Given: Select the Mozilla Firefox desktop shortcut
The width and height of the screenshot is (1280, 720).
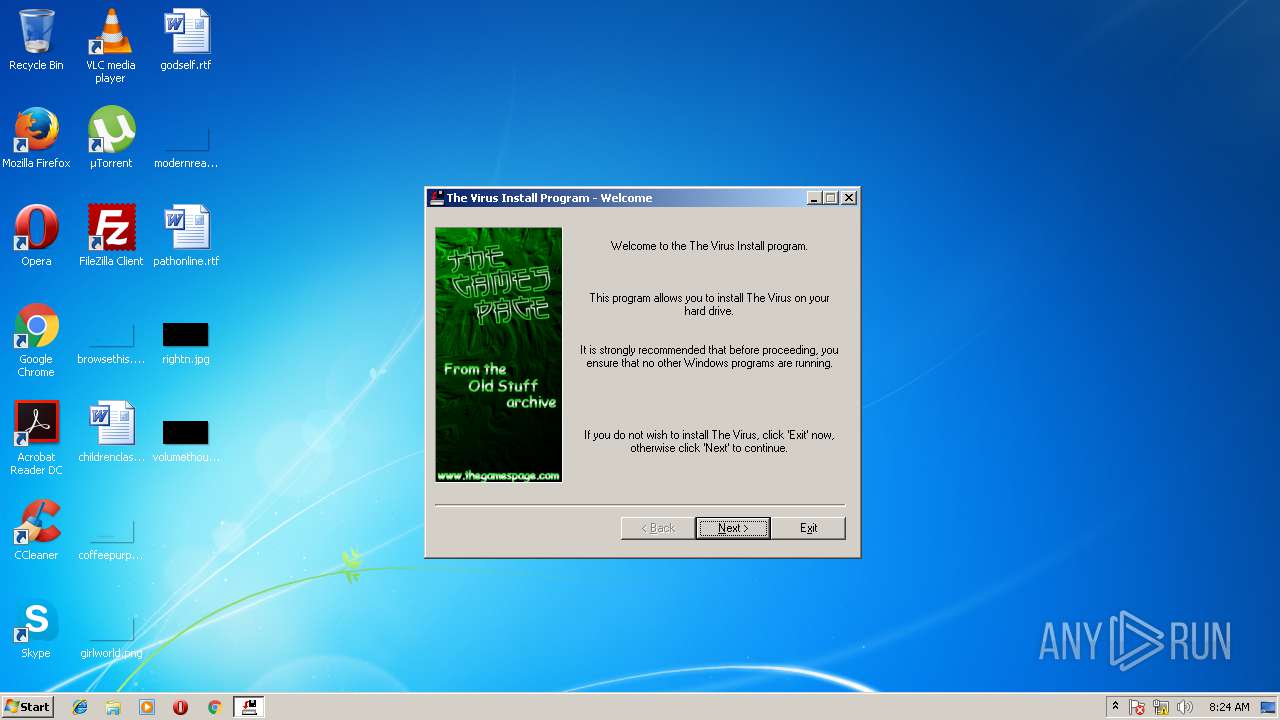Looking at the screenshot, I should 36,138.
